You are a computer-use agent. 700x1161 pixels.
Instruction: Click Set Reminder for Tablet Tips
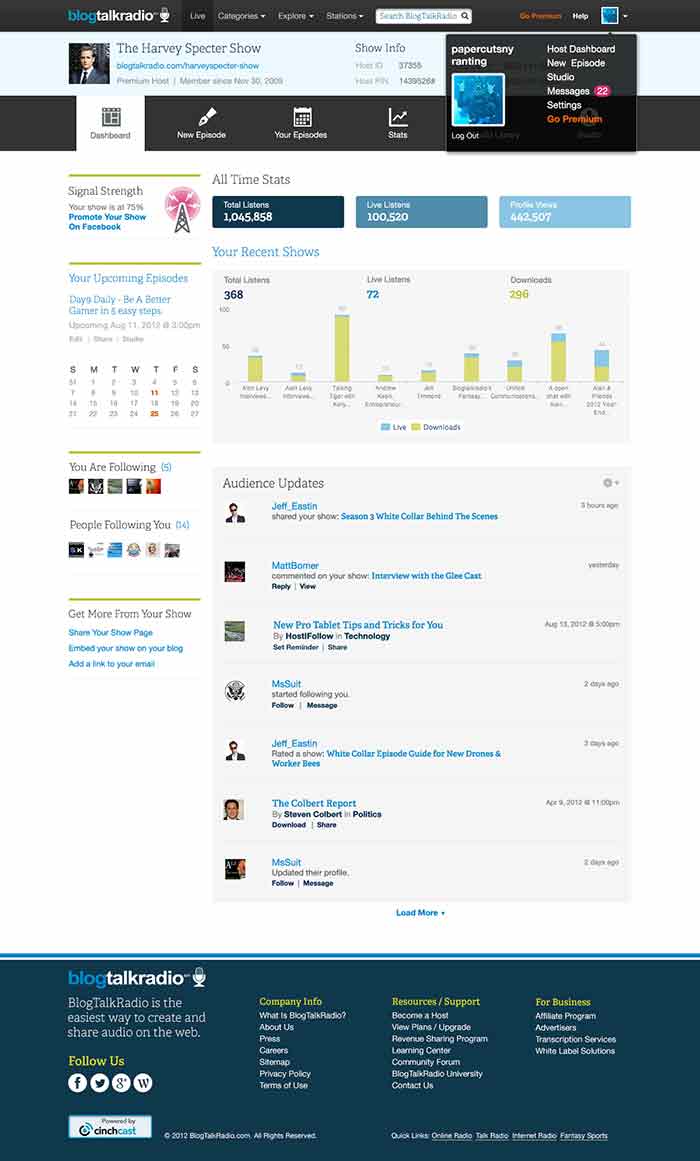coord(296,647)
